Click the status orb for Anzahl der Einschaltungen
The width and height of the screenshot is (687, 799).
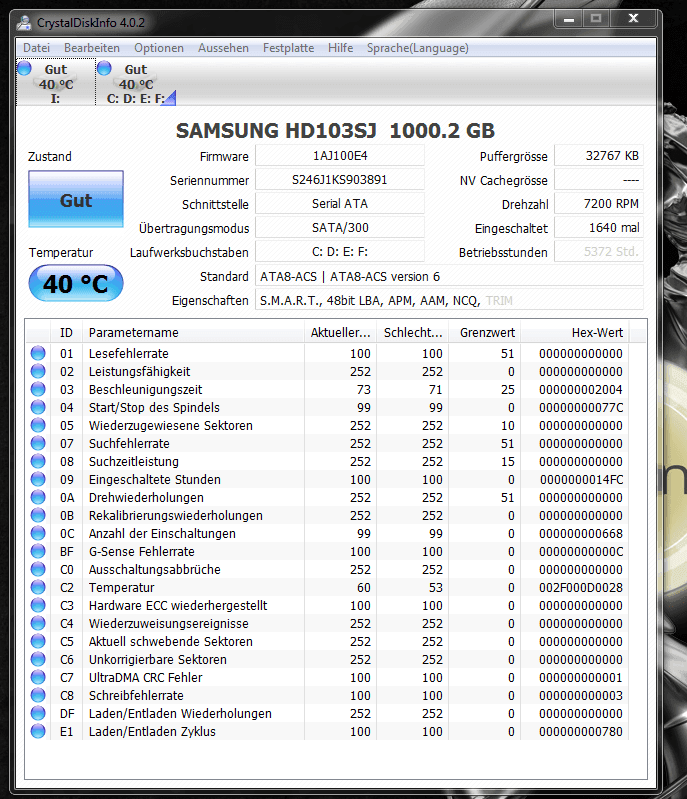pyautogui.click(x=38, y=533)
